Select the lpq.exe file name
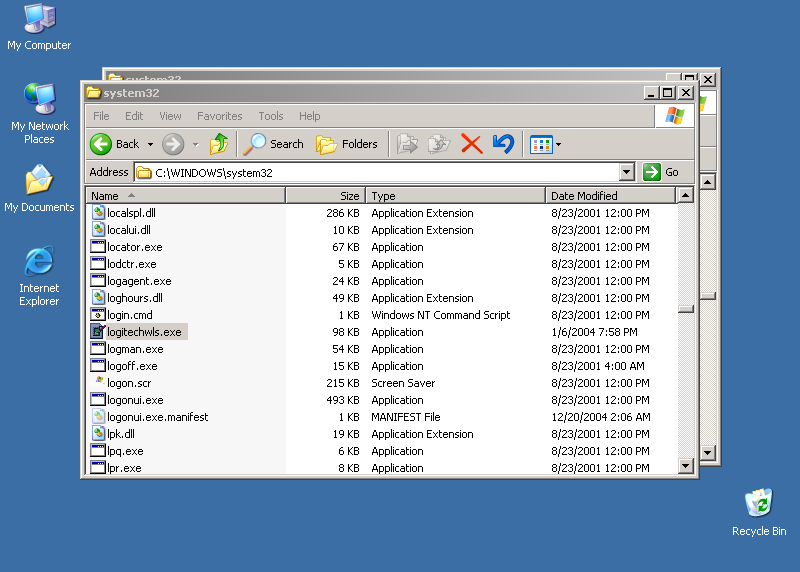 [x=125, y=451]
